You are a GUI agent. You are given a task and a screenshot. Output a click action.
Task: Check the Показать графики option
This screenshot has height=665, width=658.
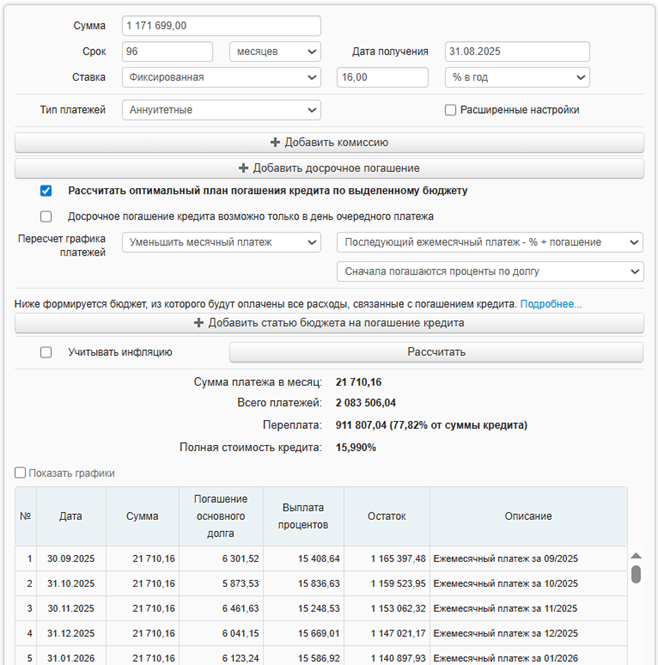pos(21,473)
